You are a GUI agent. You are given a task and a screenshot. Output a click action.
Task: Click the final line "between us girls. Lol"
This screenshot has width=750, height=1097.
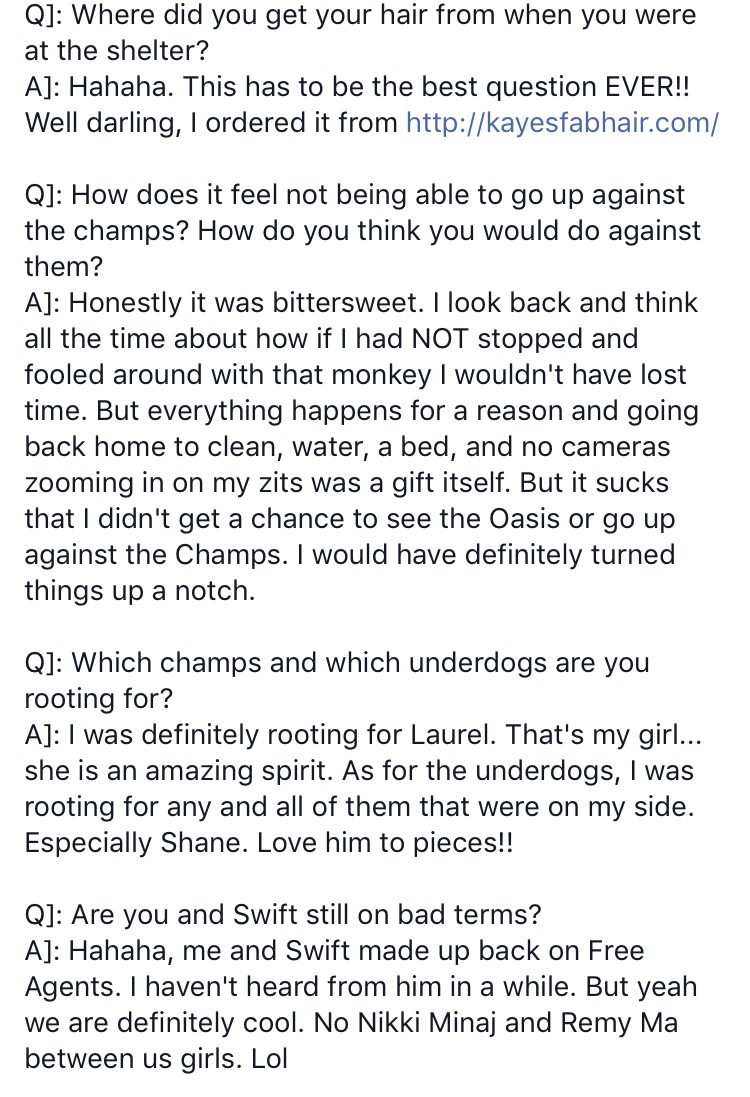[156, 1059]
